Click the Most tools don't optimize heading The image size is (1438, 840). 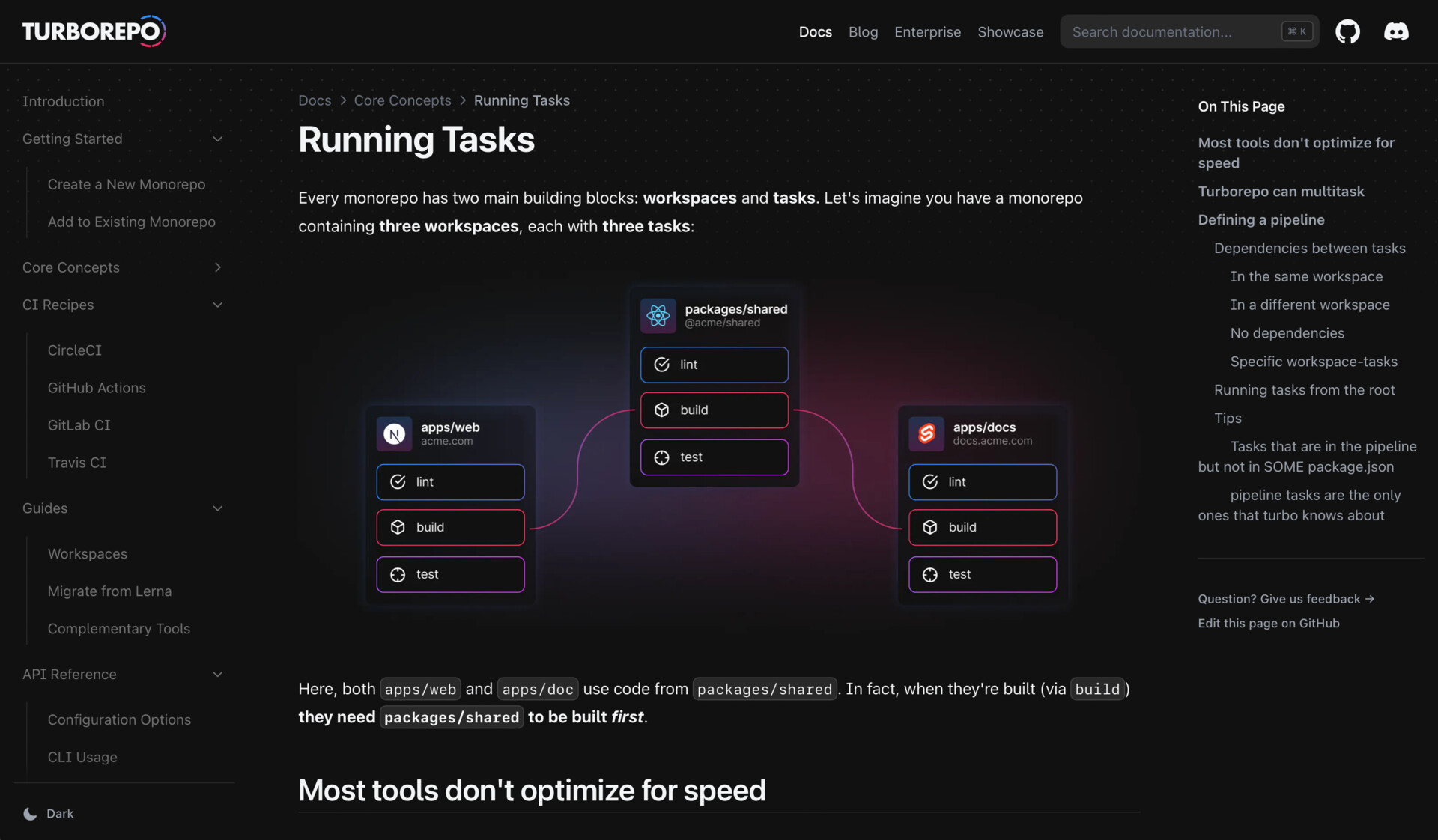click(532, 791)
